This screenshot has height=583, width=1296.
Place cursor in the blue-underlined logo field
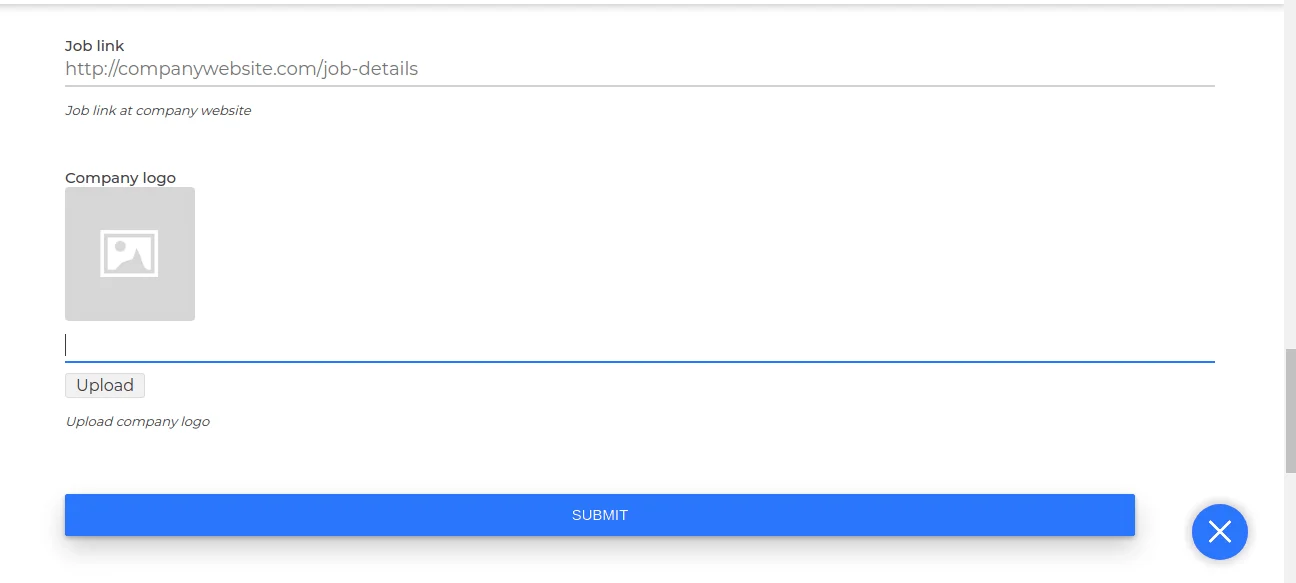tap(640, 345)
